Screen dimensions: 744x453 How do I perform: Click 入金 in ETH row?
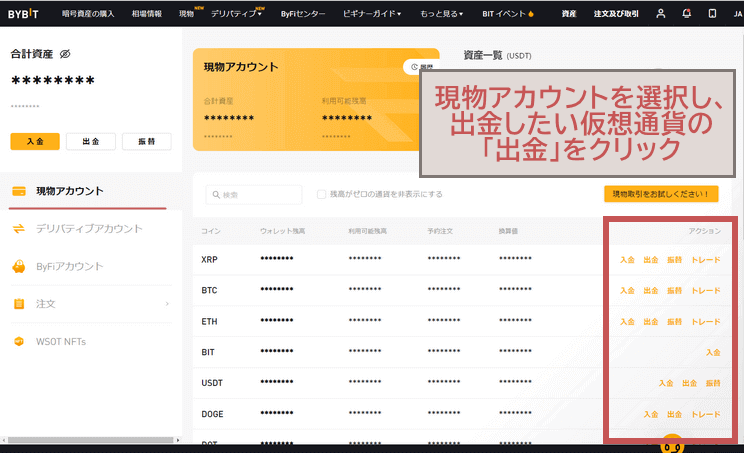[x=627, y=322]
